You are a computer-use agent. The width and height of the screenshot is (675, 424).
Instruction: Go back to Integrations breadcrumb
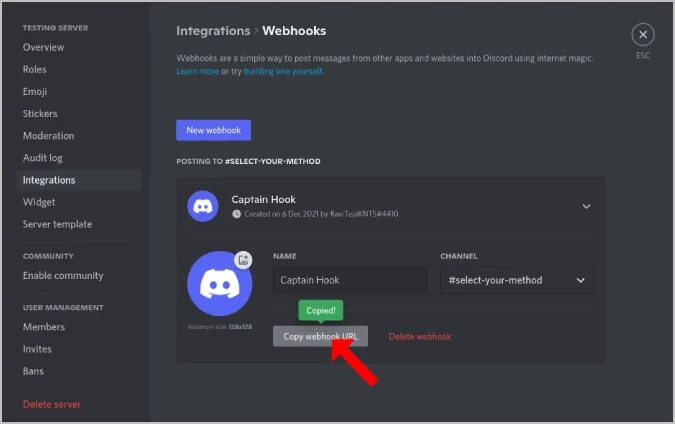click(x=213, y=31)
